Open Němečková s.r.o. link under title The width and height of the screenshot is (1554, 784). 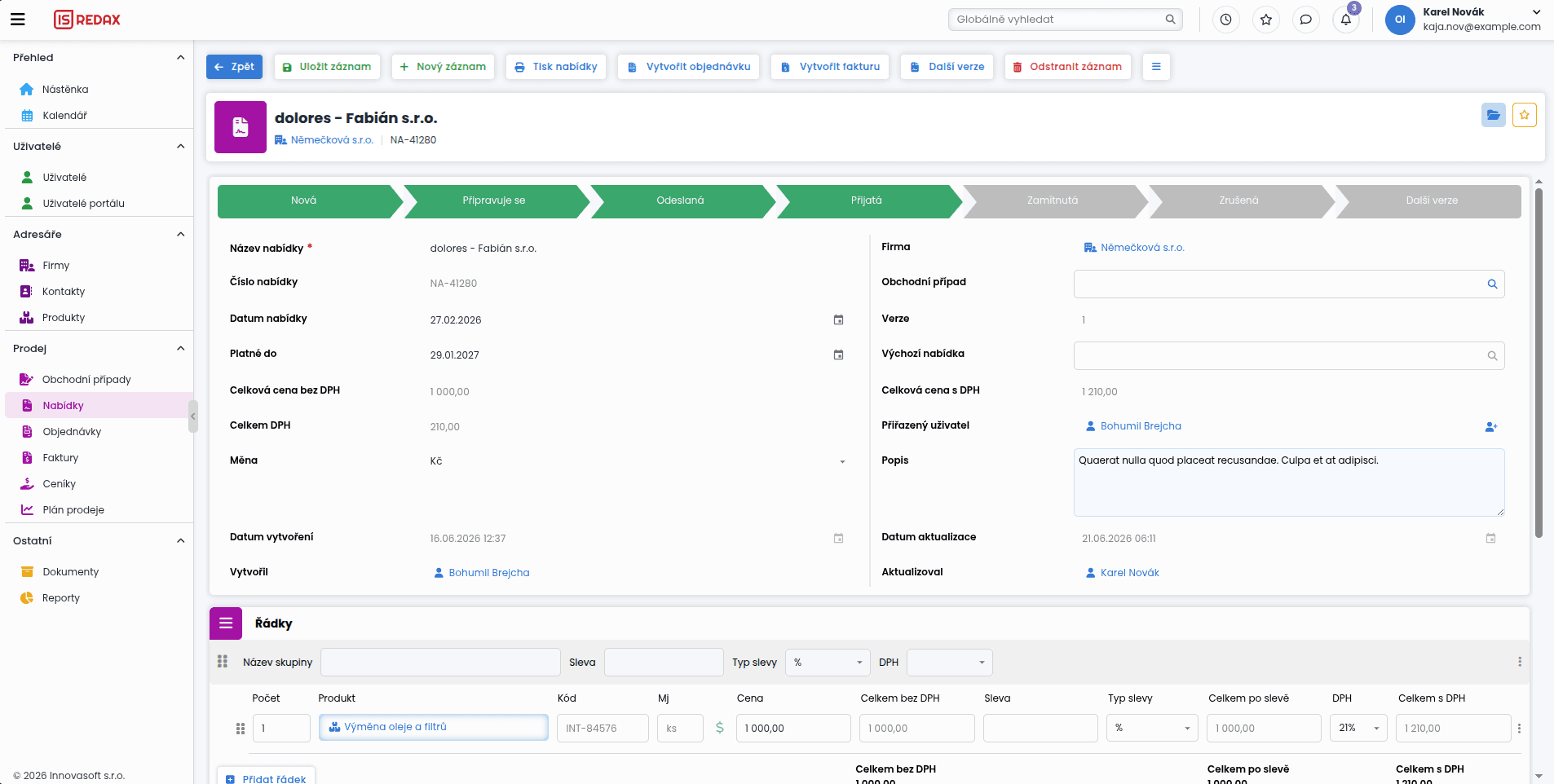(324, 140)
